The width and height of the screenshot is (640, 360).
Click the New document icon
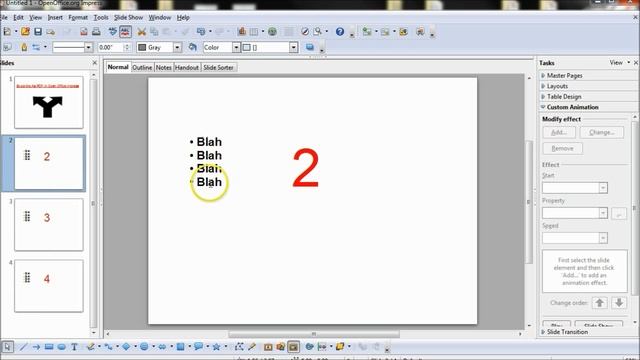pos(7,31)
